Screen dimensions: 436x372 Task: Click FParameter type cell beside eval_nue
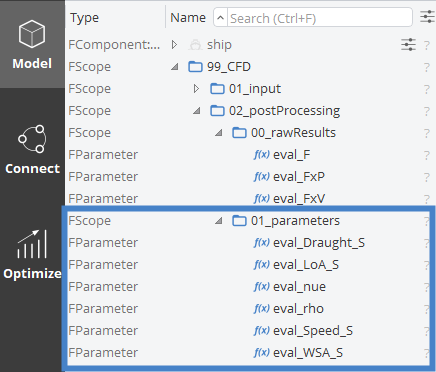(x=103, y=287)
